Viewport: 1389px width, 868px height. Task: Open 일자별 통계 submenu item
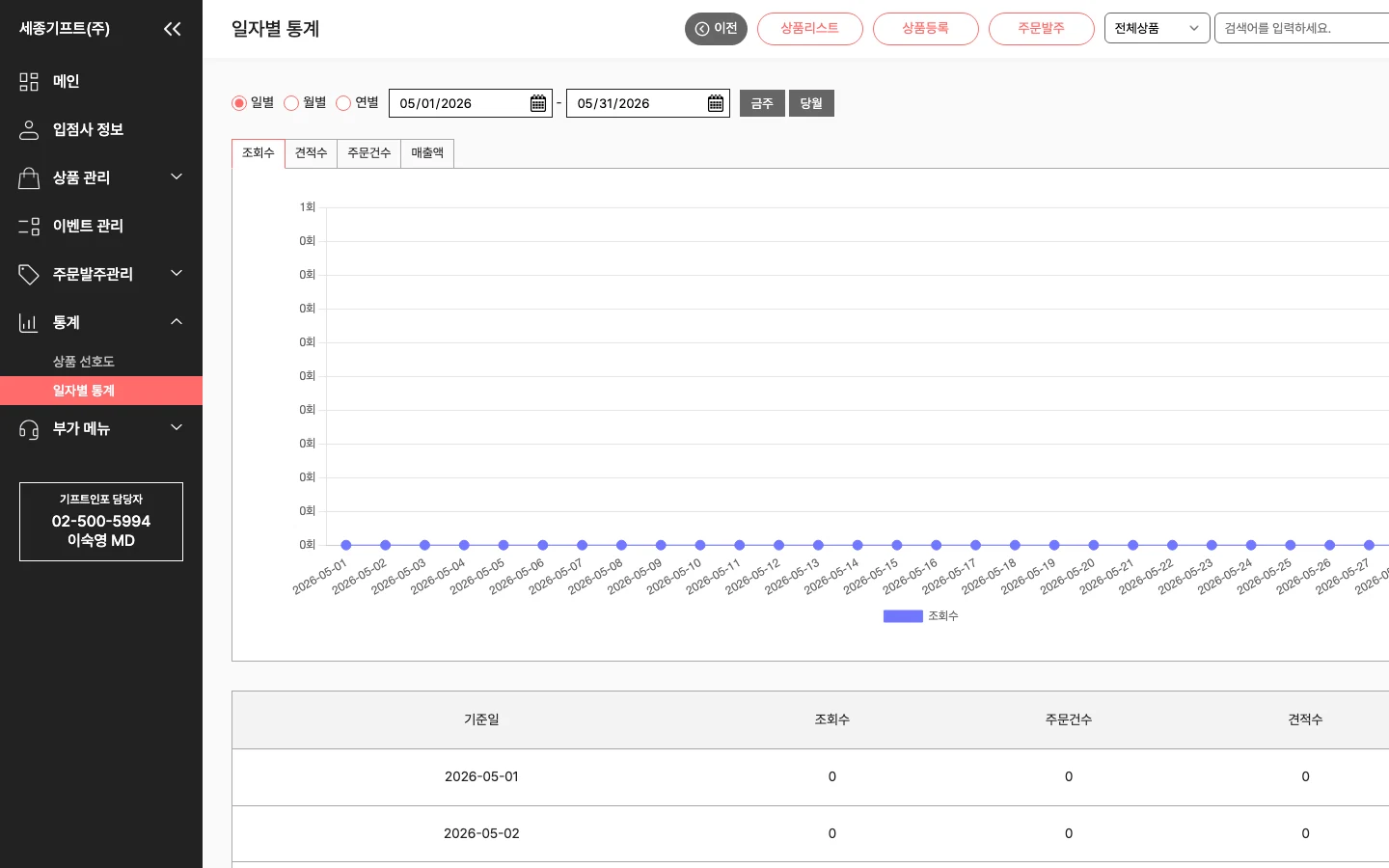point(101,391)
